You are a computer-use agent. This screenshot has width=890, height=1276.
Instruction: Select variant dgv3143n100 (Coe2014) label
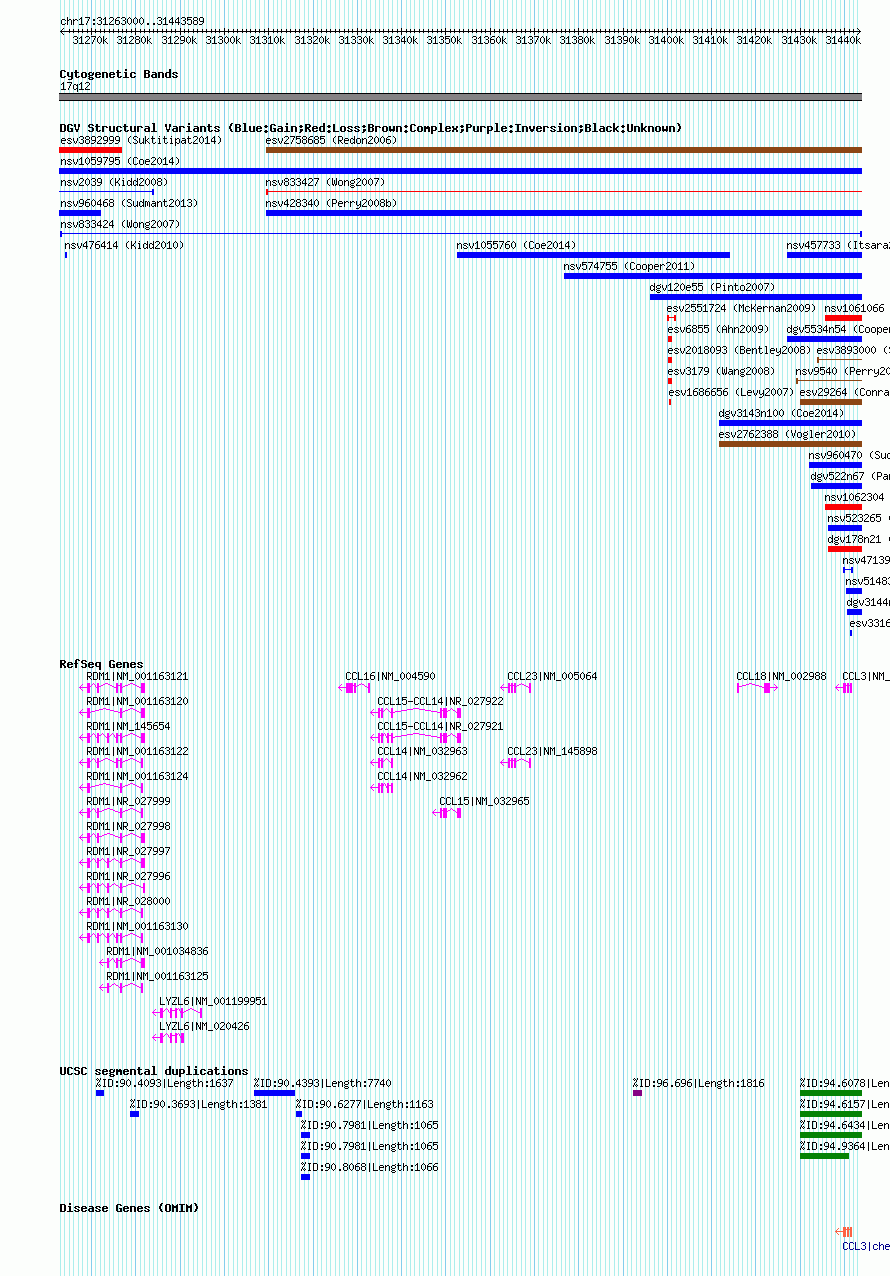coord(781,413)
